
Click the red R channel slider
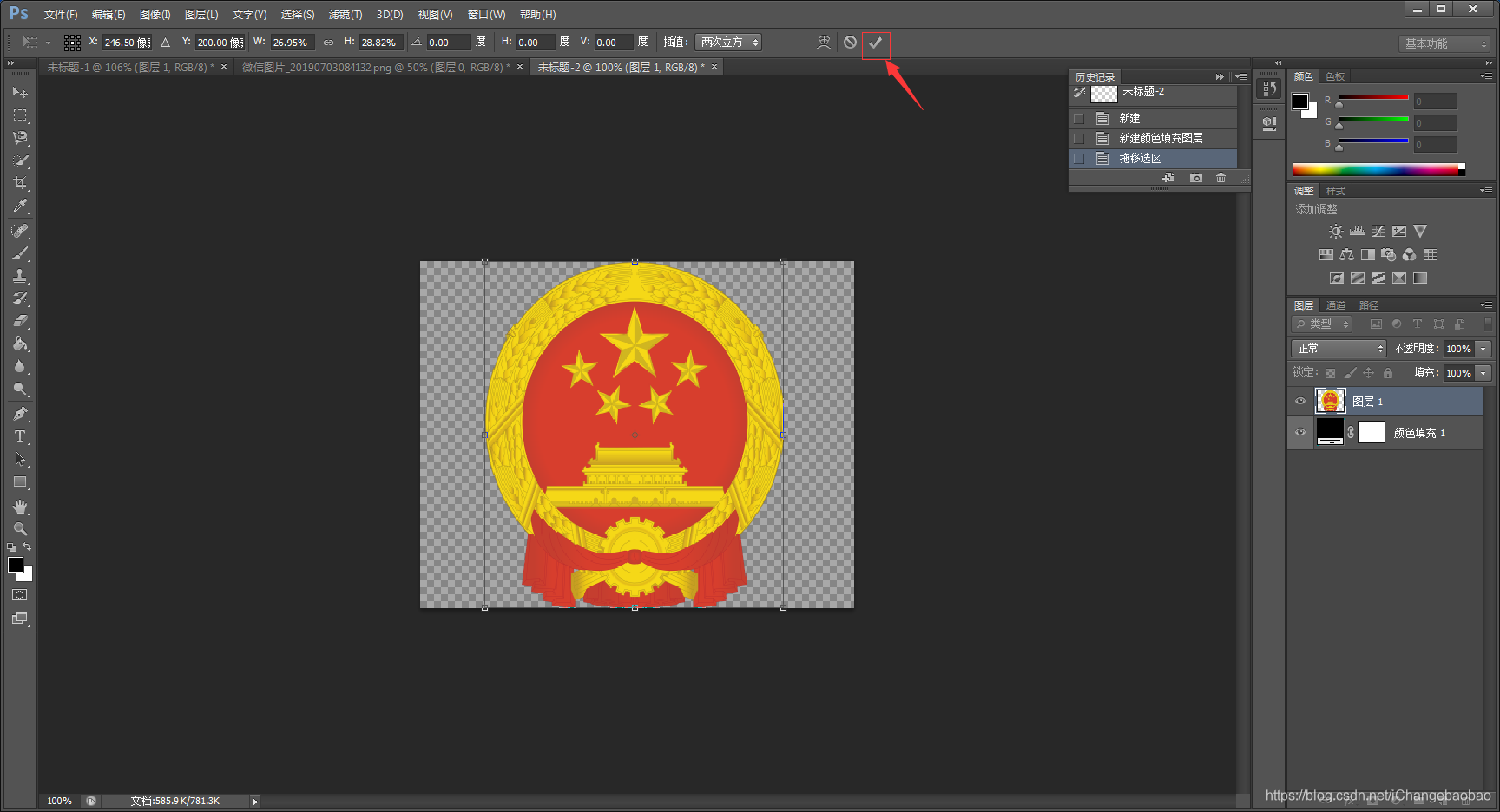point(1373,98)
